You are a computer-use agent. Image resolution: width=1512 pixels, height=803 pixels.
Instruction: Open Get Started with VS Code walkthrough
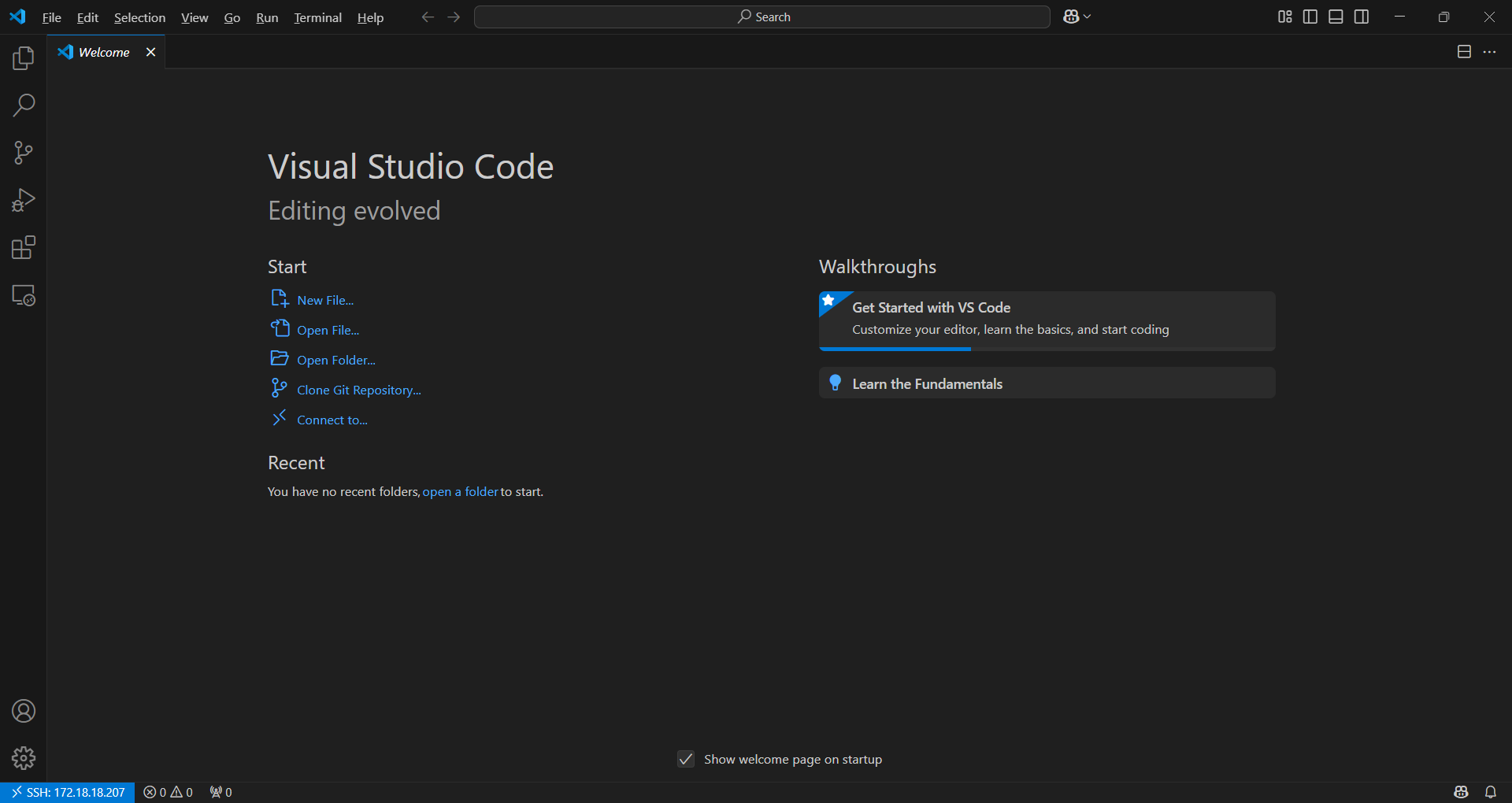(x=1047, y=320)
